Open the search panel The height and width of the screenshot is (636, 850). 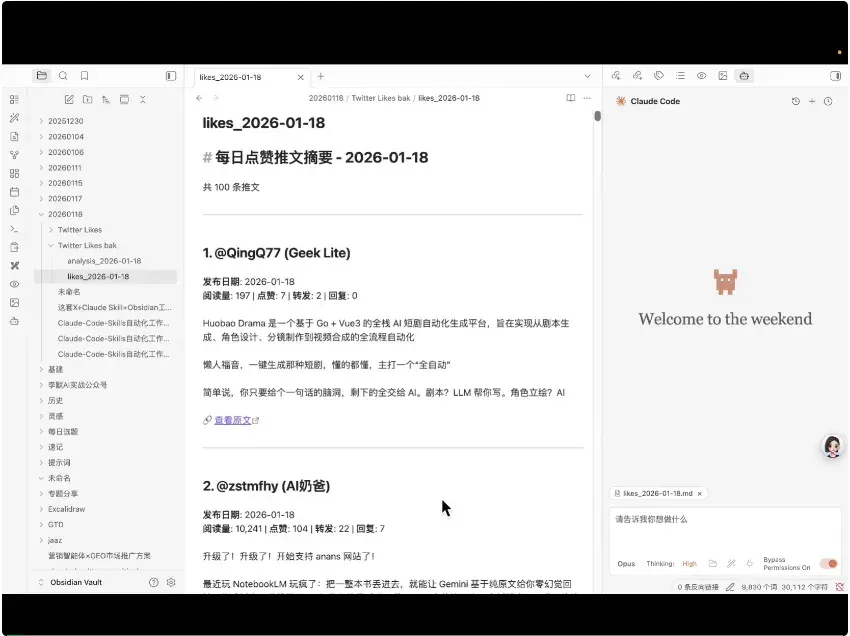(x=63, y=76)
